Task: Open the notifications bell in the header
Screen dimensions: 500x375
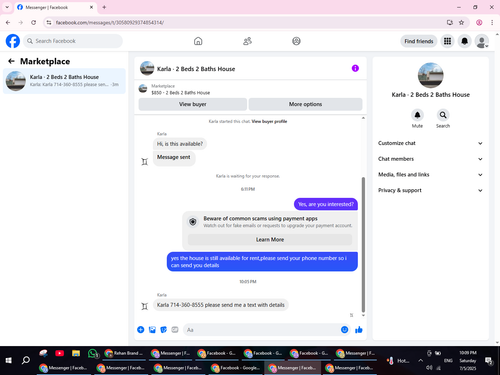Action: tap(464, 41)
